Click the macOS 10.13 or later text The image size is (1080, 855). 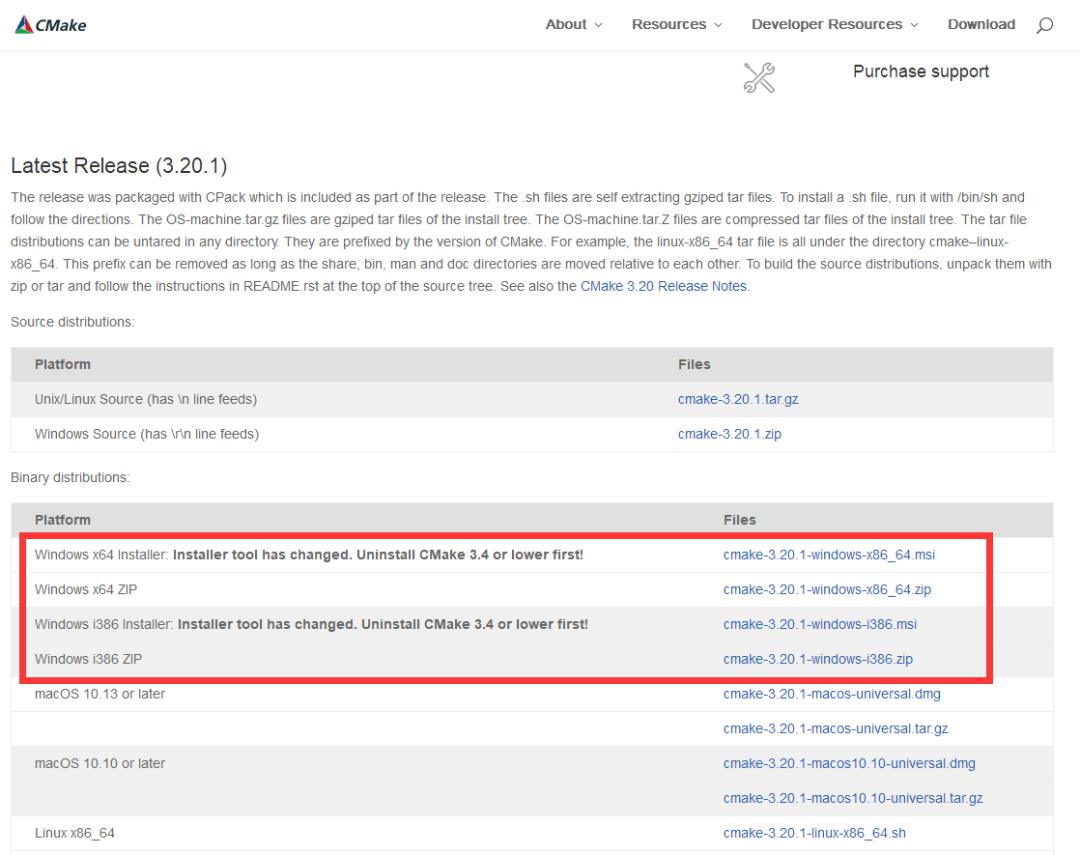point(100,694)
